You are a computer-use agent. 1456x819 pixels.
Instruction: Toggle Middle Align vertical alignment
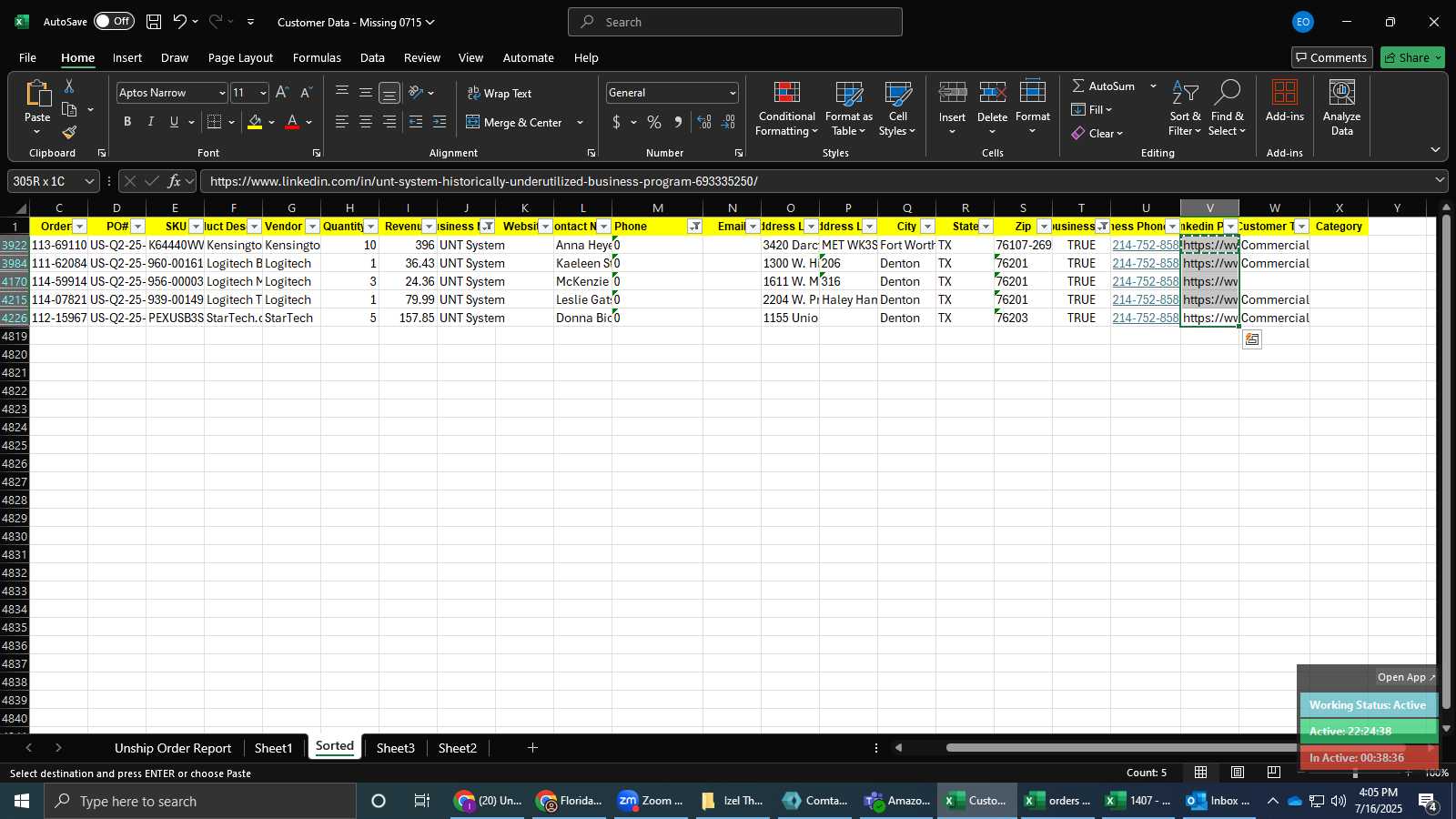pyautogui.click(x=366, y=92)
